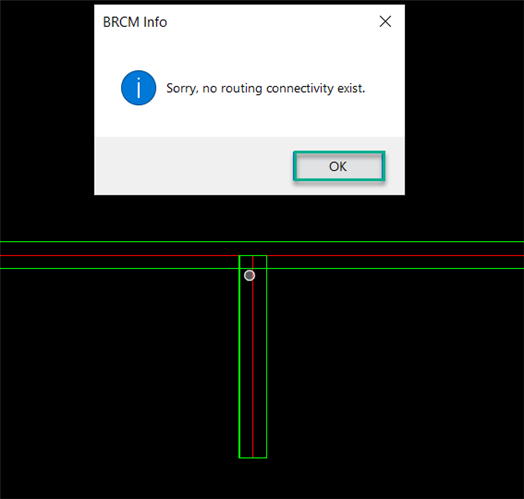The image size is (524, 499).
Task: Select the red vertical centerline below the circle
Action: pos(253,368)
